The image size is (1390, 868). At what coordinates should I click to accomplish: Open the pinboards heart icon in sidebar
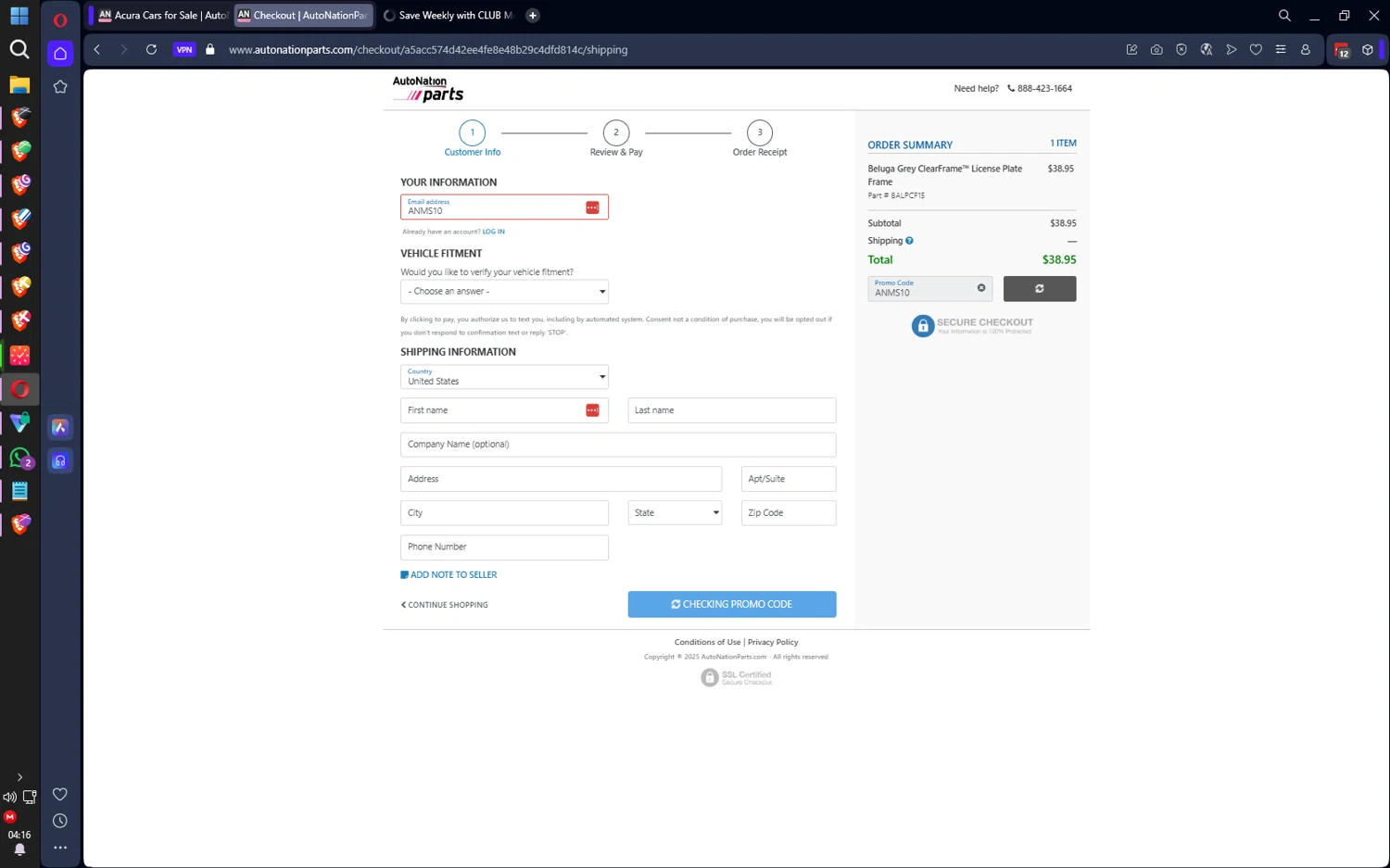[60, 794]
